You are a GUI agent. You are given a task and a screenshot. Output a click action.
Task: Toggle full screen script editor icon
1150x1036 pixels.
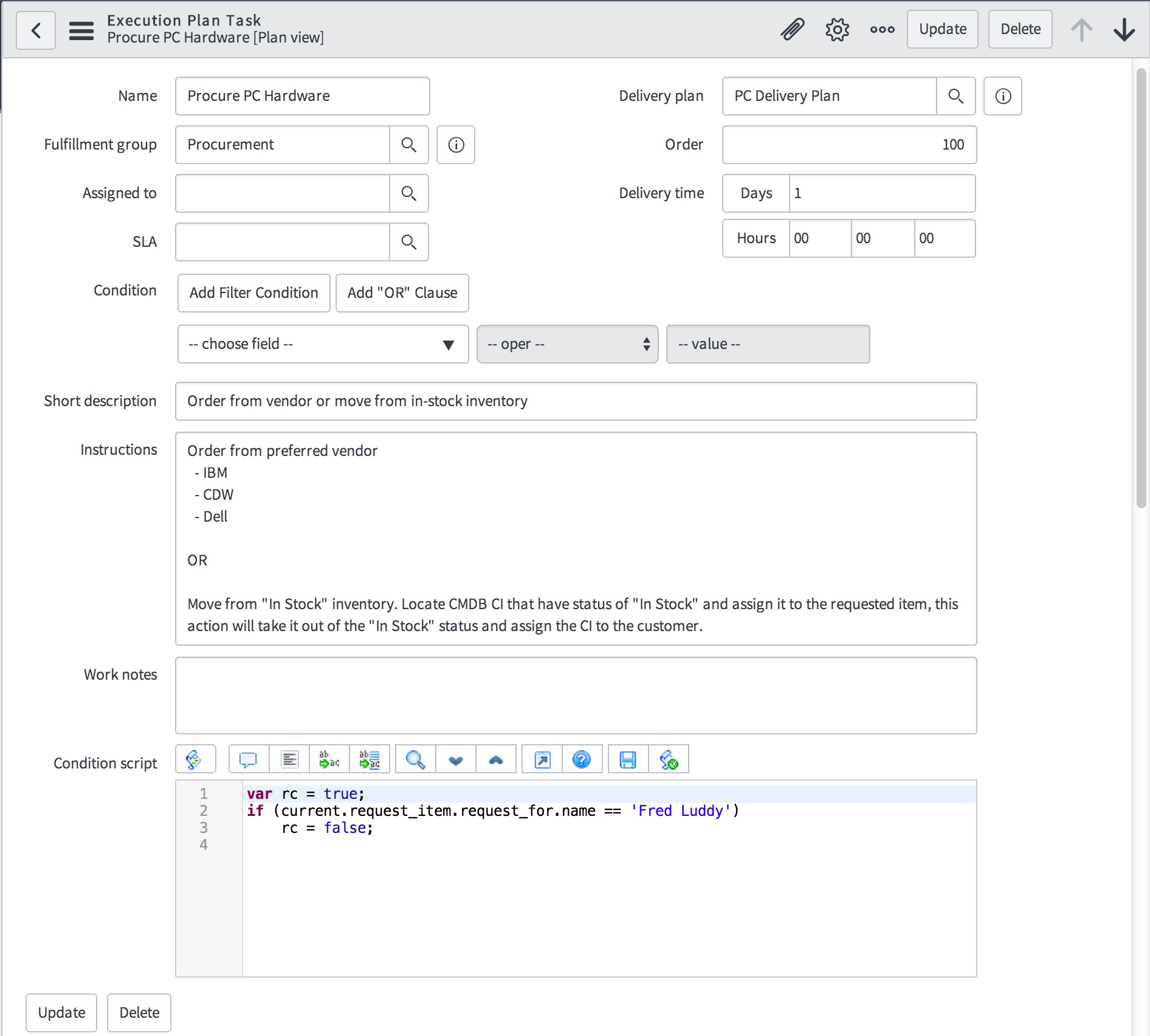[x=542, y=759]
